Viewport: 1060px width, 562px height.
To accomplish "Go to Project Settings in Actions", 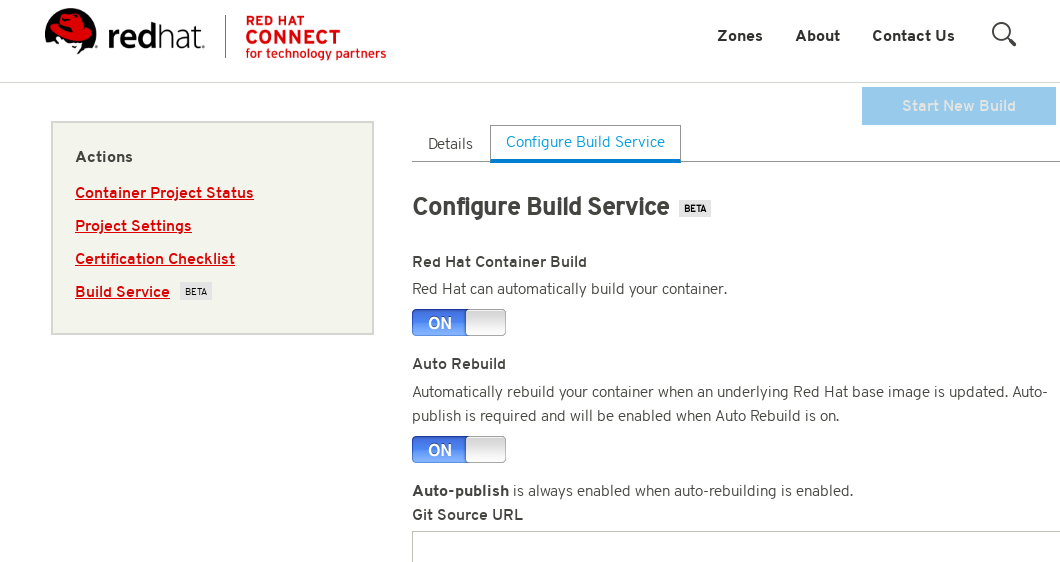I will [x=133, y=226].
